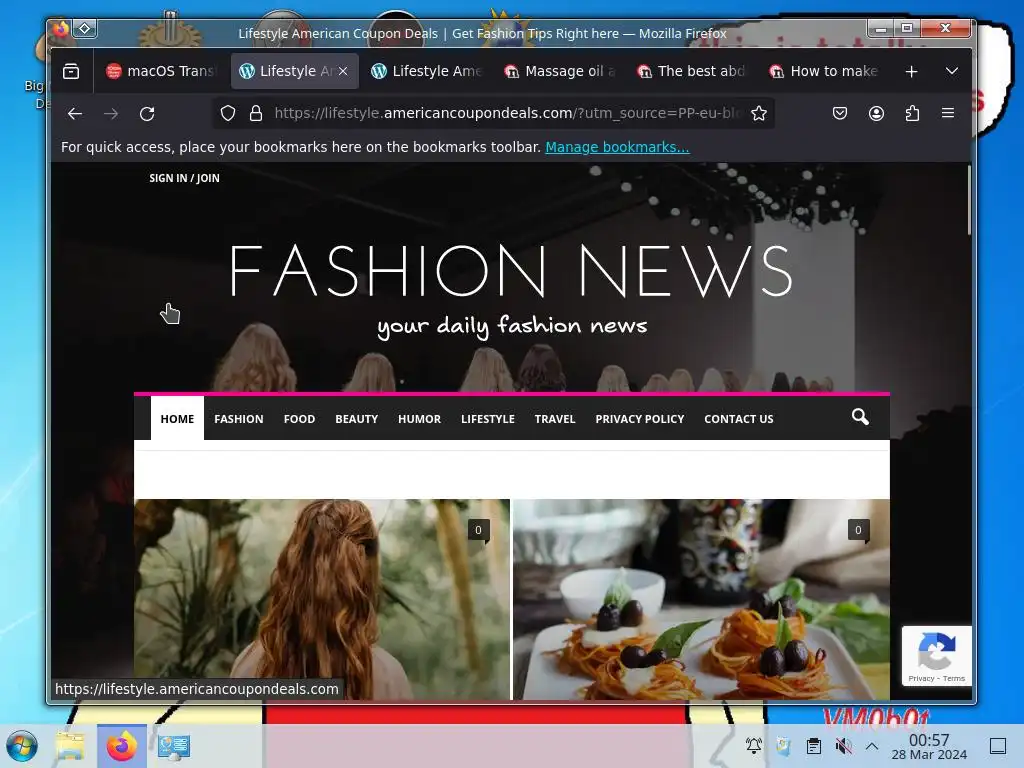This screenshot has height=768, width=1024.
Task: Switch to the Massage oil tab
Action: (x=560, y=71)
